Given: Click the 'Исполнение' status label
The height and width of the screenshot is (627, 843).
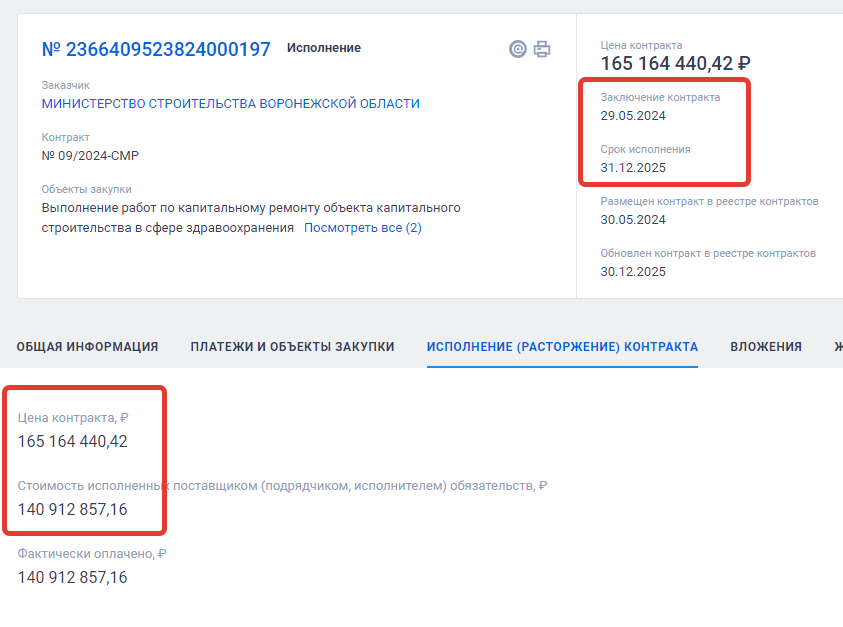Looking at the screenshot, I should [x=324, y=48].
